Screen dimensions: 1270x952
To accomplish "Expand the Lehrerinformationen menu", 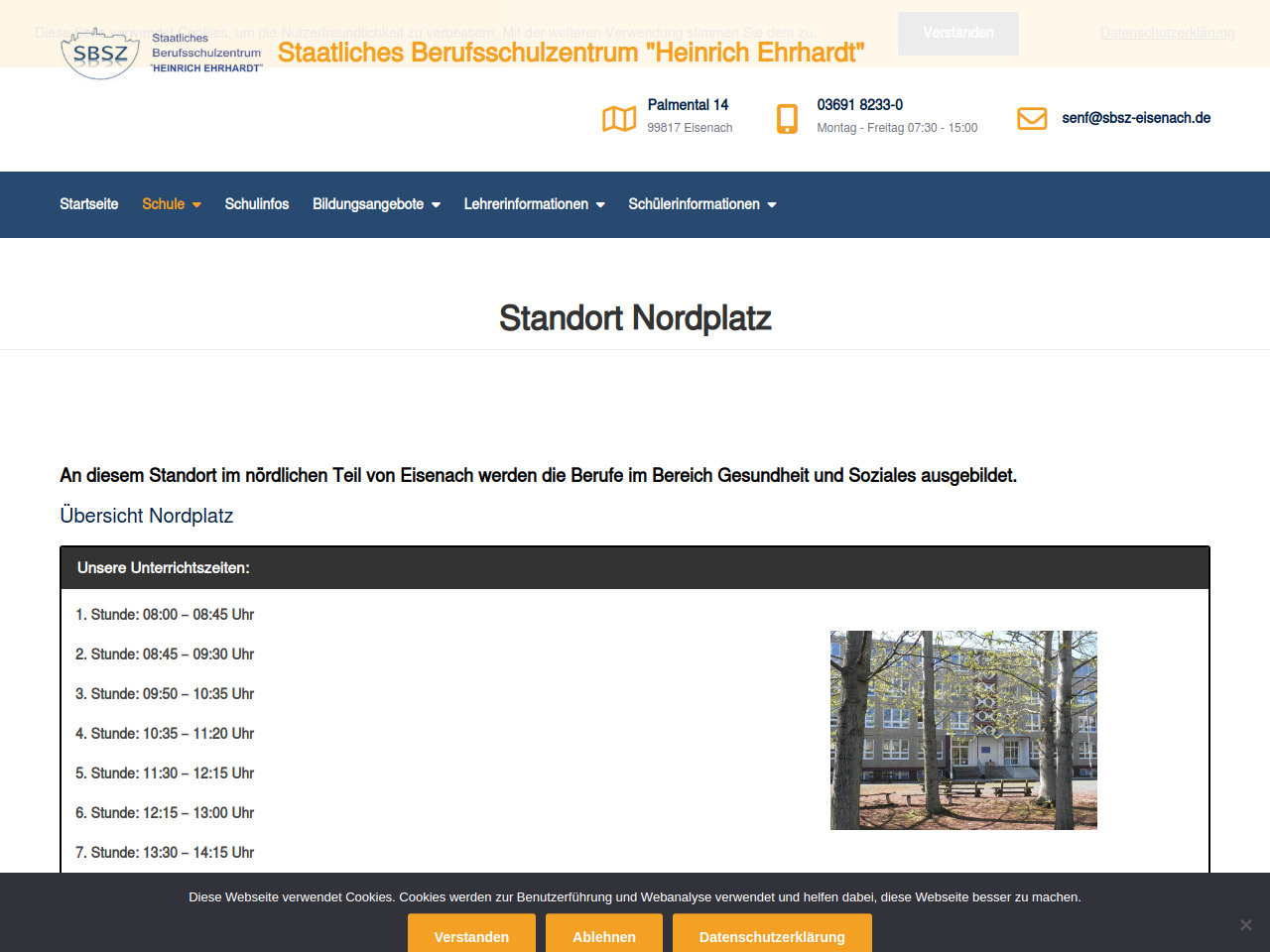I will click(x=534, y=204).
